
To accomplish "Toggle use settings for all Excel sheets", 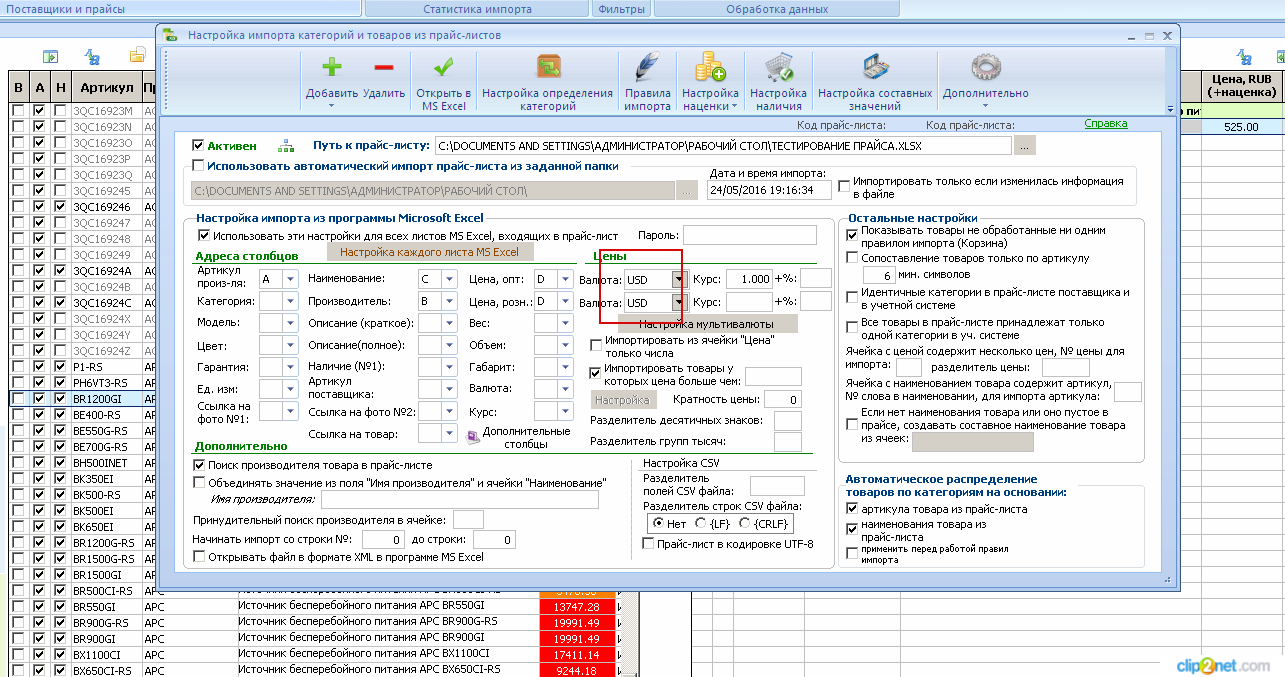I will point(204,236).
